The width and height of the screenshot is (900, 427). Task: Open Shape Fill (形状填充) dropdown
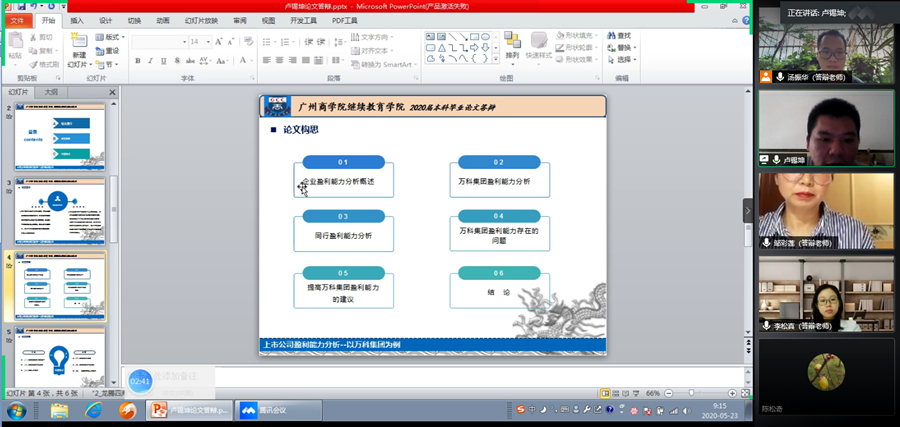coord(577,36)
